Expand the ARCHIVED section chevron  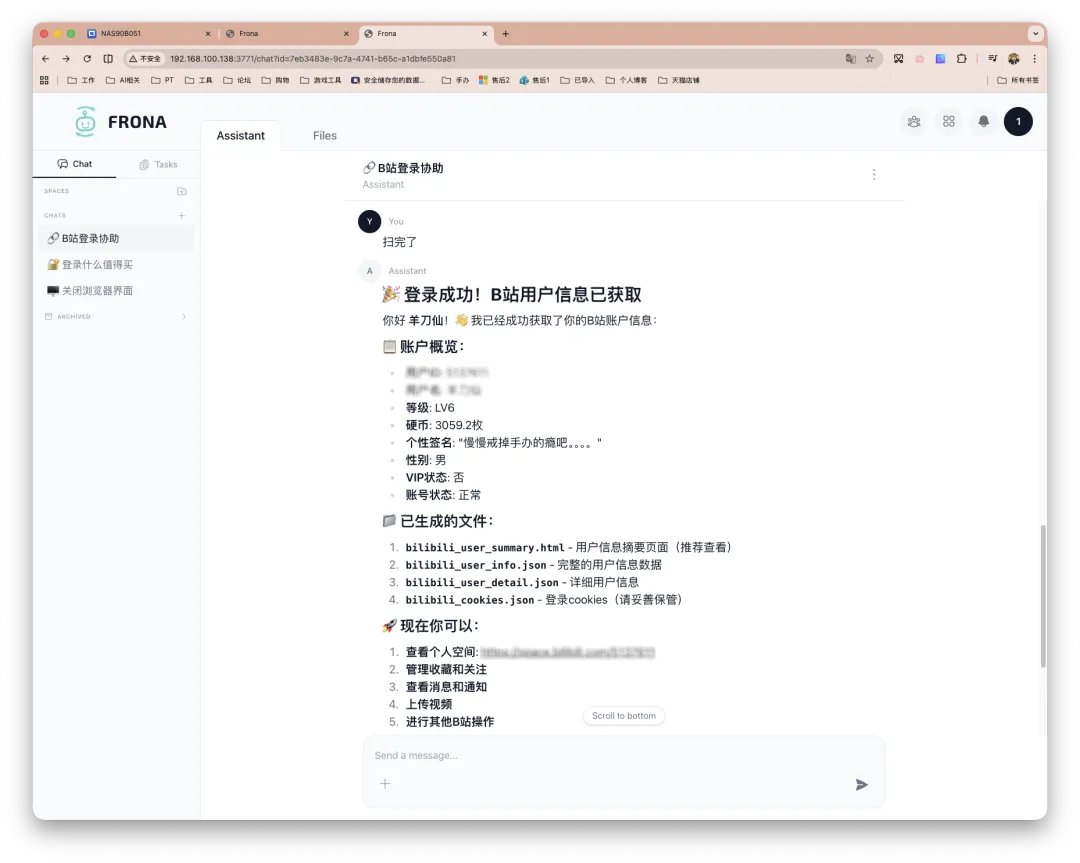[x=183, y=317]
